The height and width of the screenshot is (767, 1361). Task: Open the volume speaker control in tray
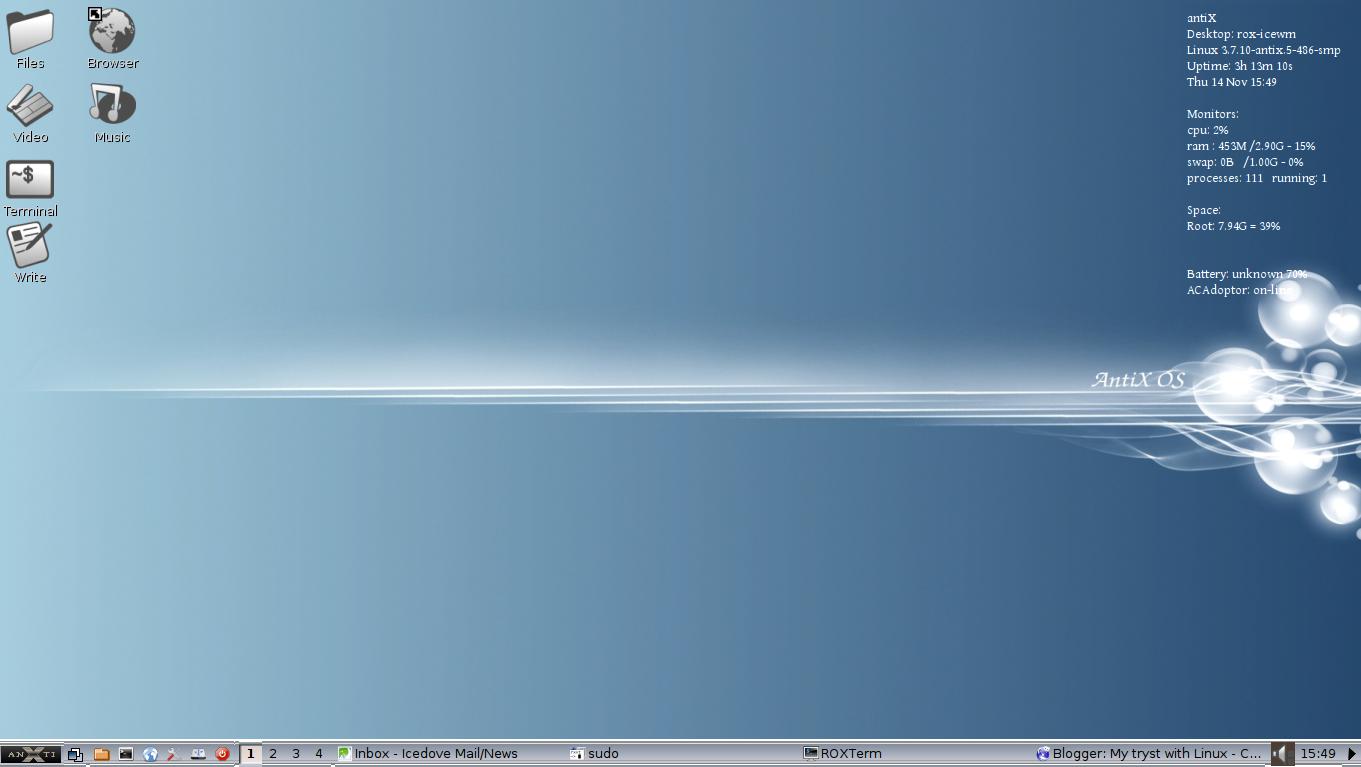pyautogui.click(x=1281, y=754)
